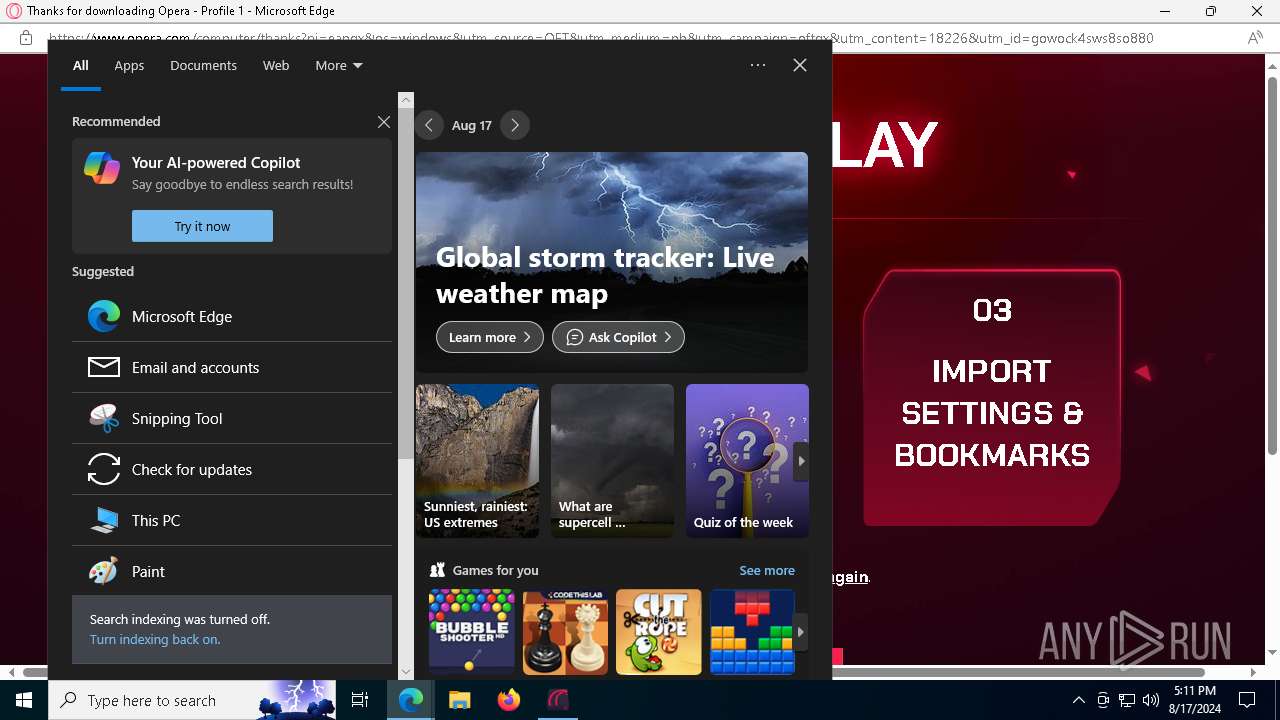Open the Global storm tracker headline
This screenshot has width=1280, height=720.
(x=605, y=275)
